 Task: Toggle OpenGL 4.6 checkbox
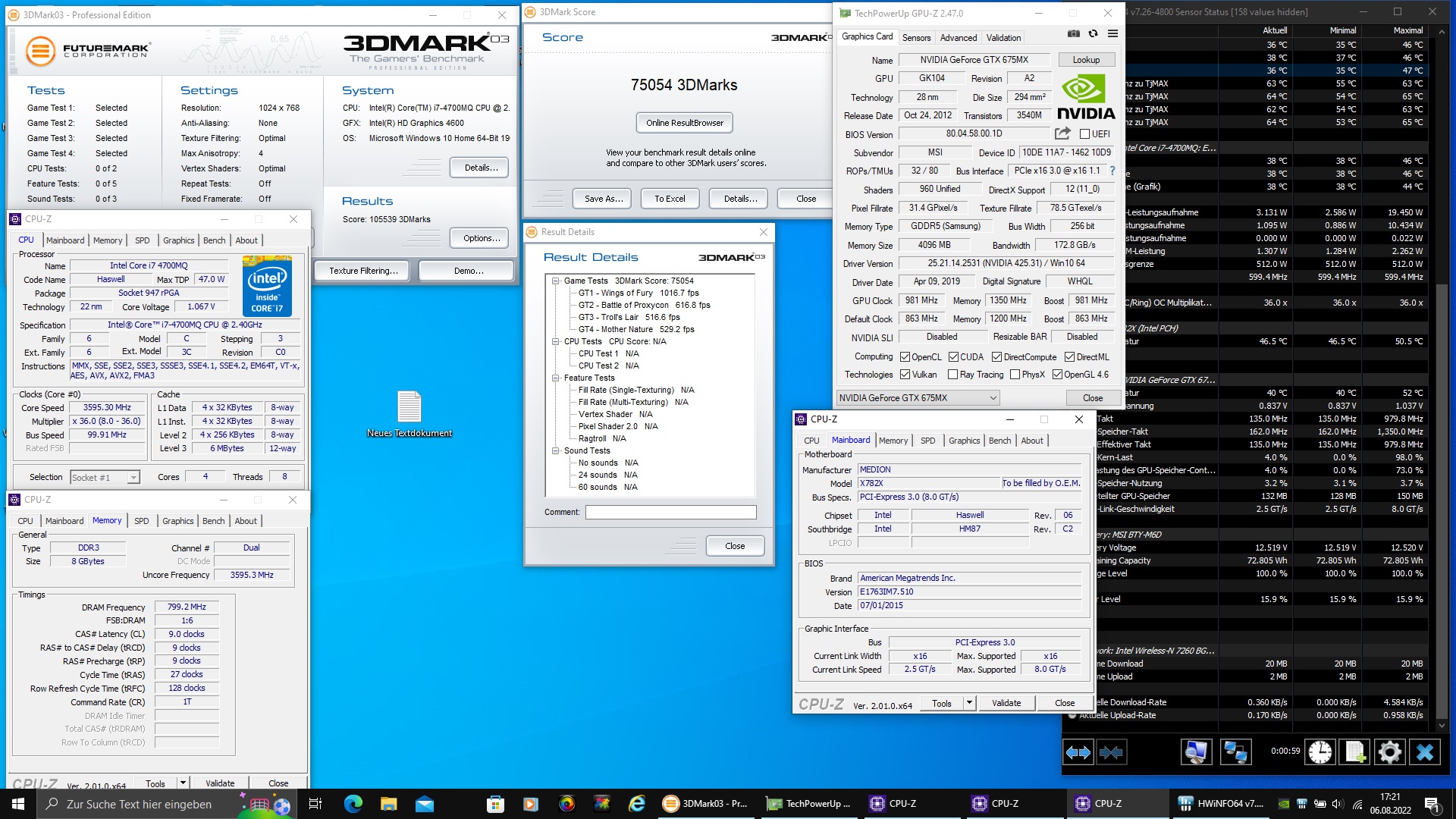point(1057,375)
